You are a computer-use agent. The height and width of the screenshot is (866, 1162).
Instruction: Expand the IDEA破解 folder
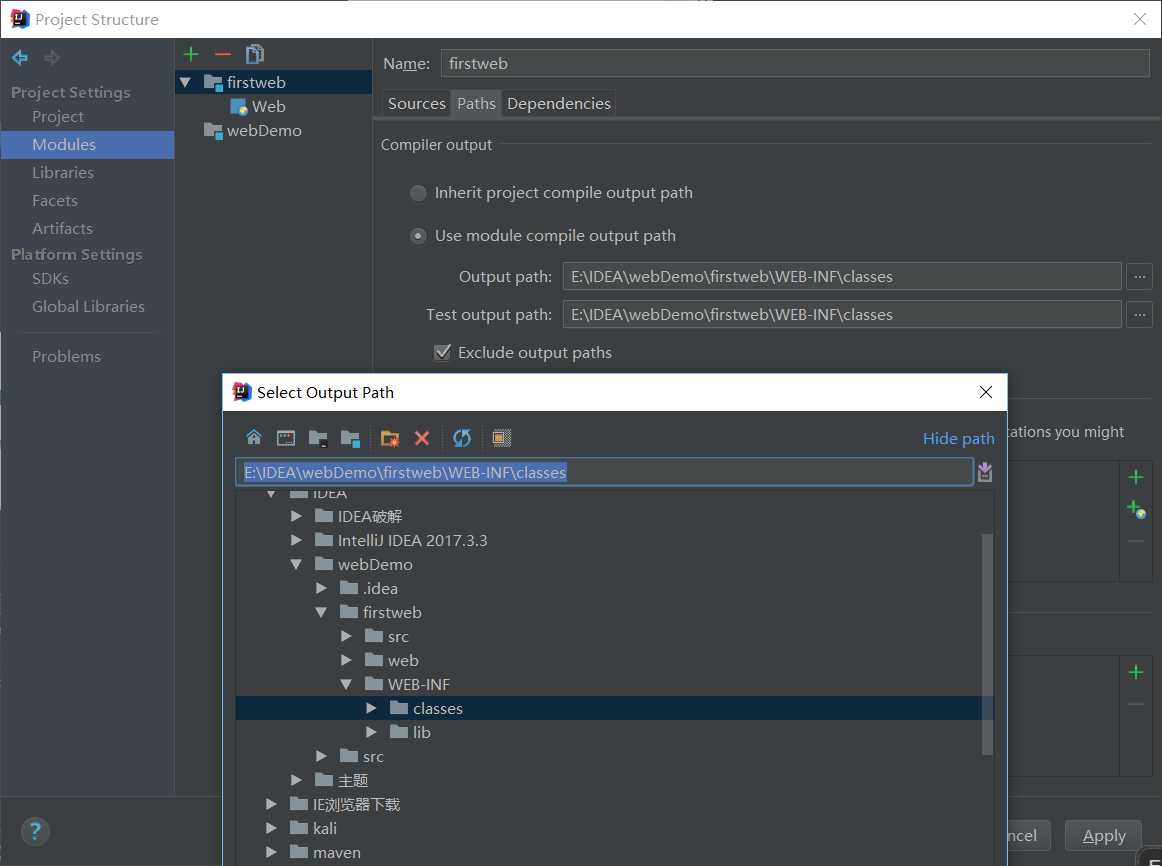296,516
